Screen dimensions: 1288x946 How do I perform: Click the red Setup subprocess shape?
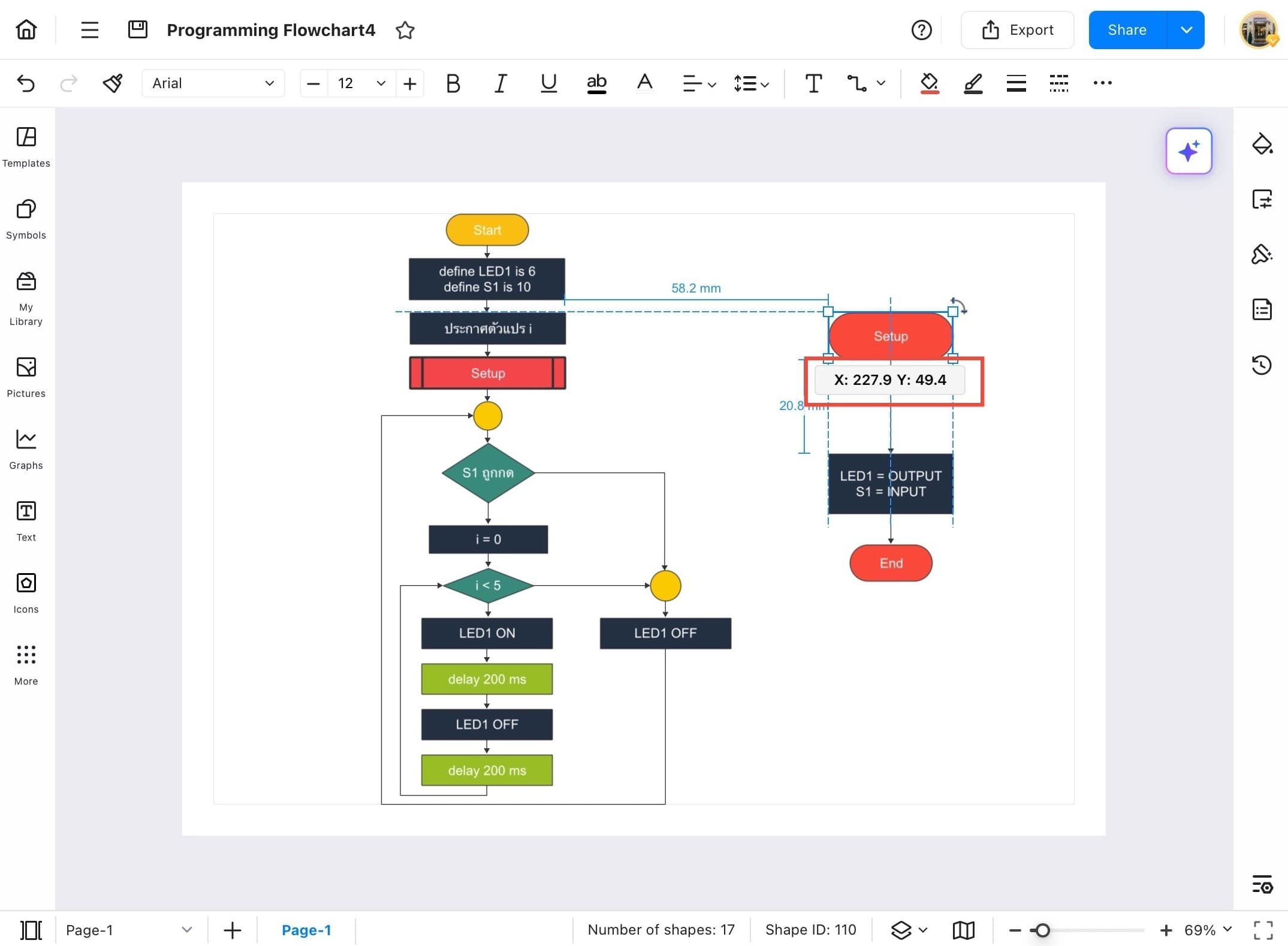(x=487, y=373)
